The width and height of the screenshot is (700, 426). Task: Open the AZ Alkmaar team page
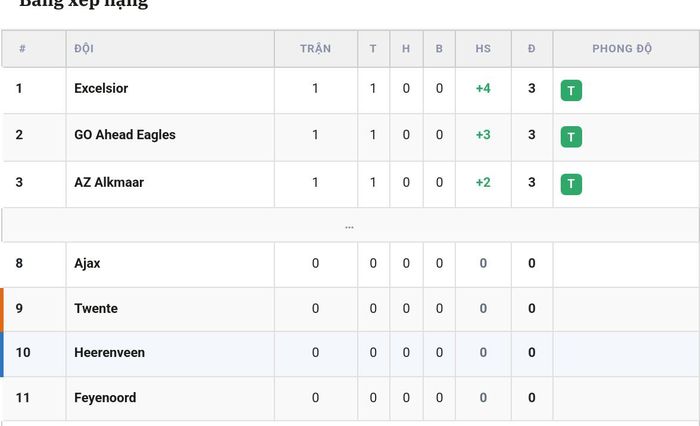(x=109, y=182)
